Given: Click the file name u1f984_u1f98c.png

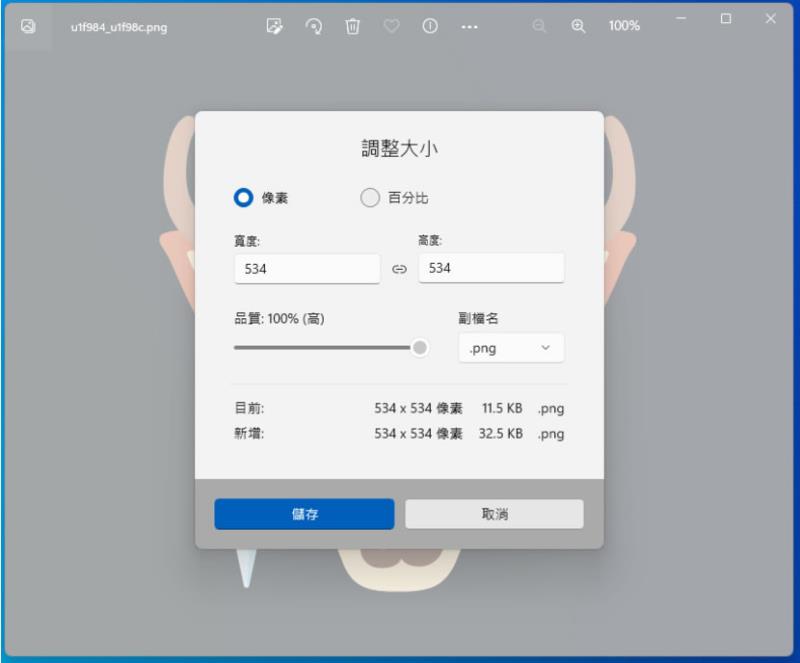Looking at the screenshot, I should click(x=119, y=27).
